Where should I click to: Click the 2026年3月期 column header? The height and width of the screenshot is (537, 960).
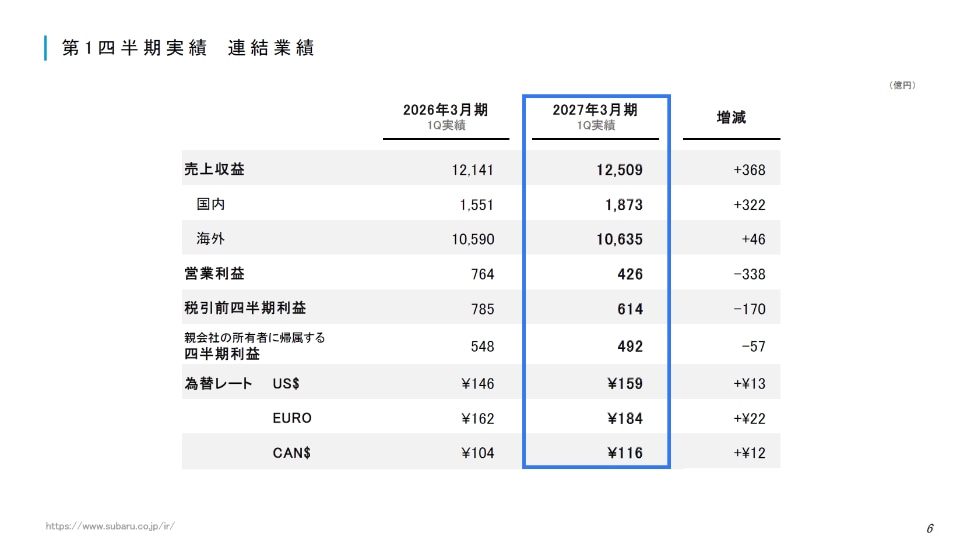click(446, 116)
